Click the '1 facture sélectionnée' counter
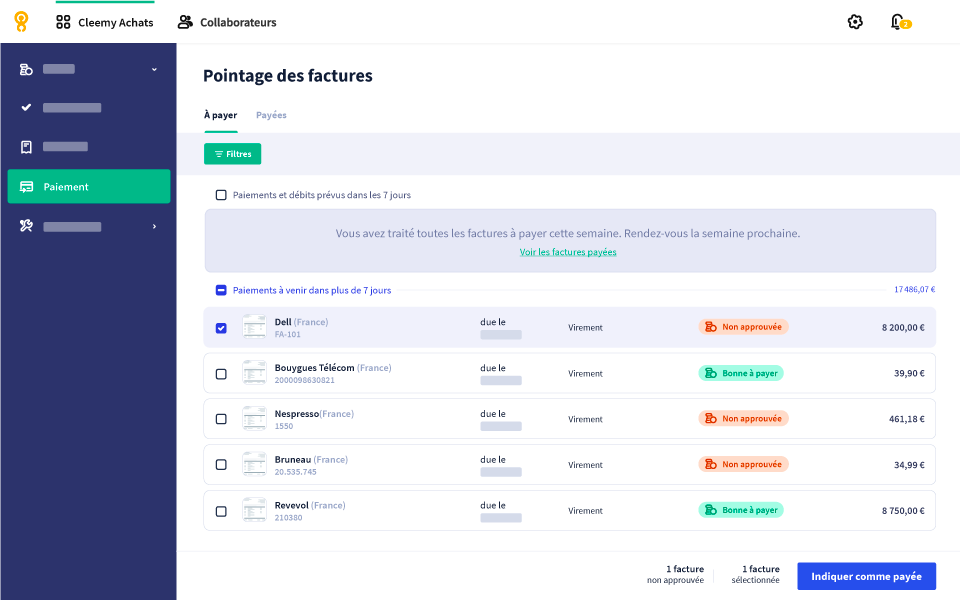 click(756, 574)
